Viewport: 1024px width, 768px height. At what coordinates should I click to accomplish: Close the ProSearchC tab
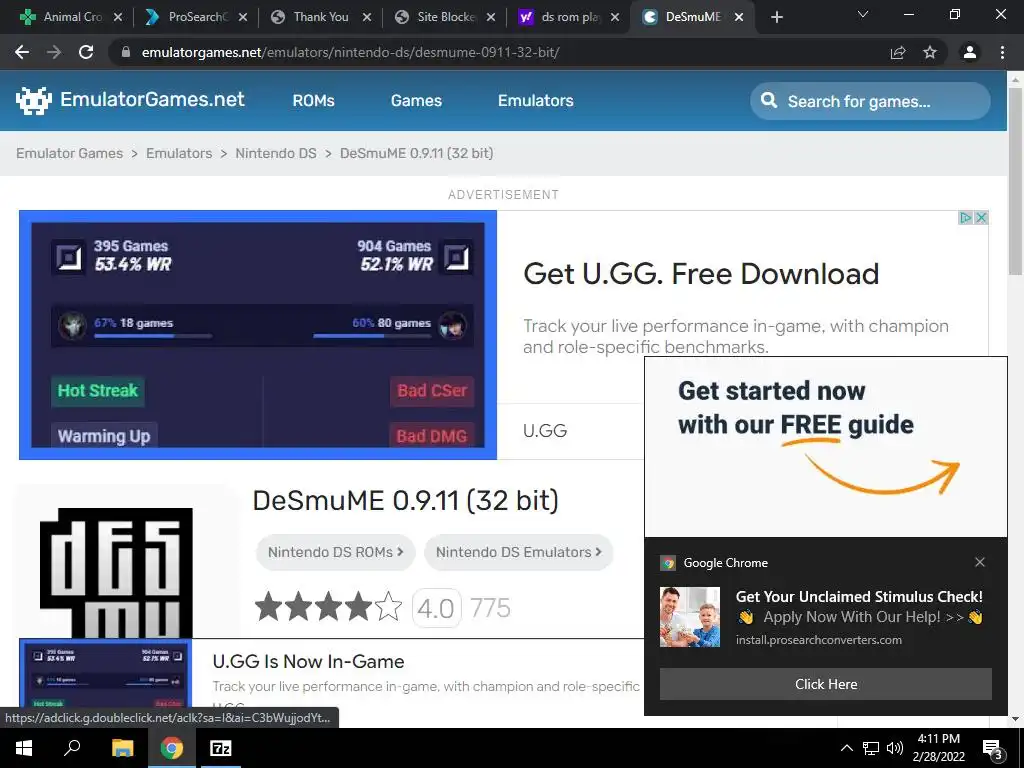tap(243, 17)
